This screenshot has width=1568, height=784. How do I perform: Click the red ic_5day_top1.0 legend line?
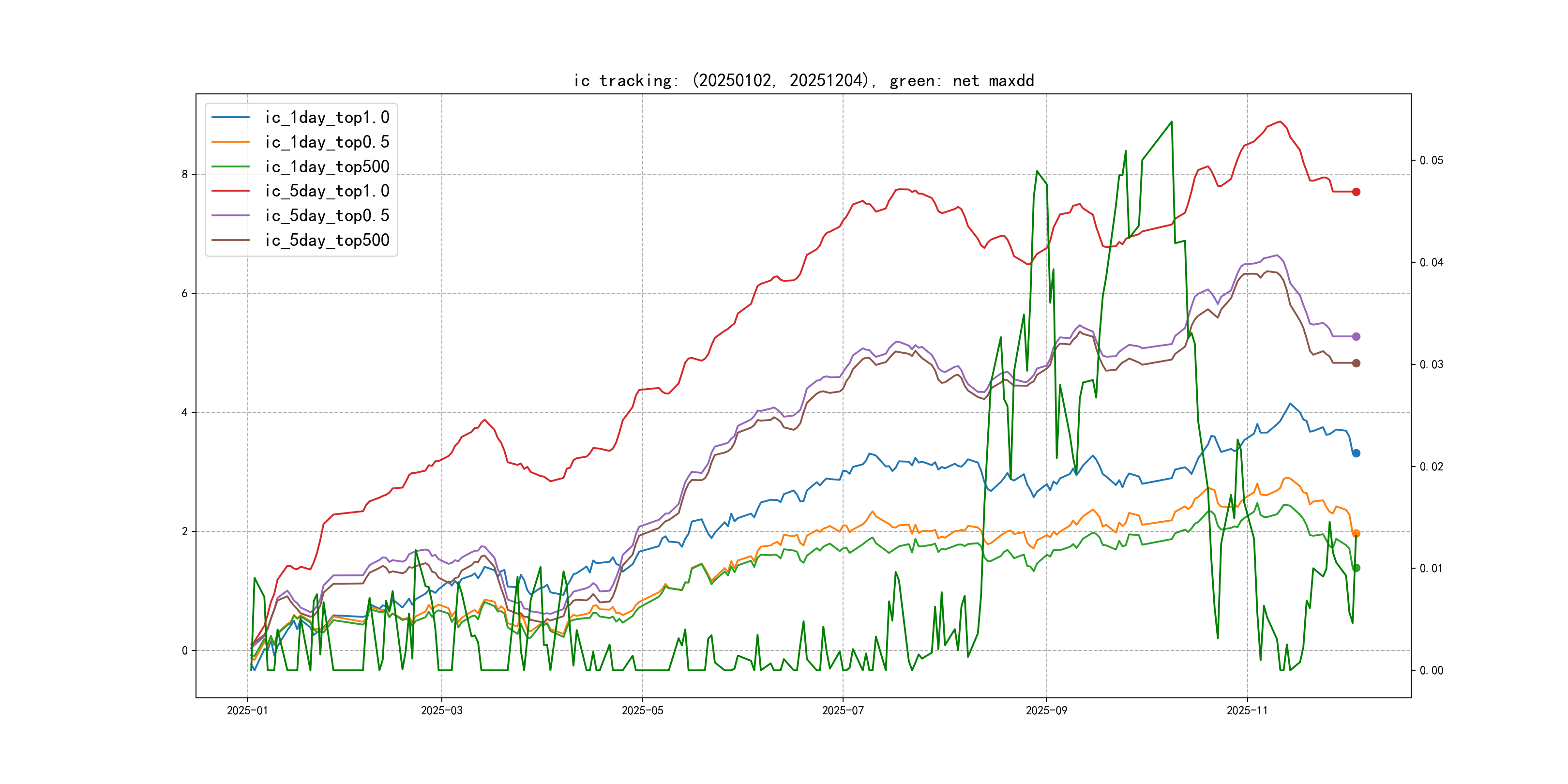tap(230, 191)
